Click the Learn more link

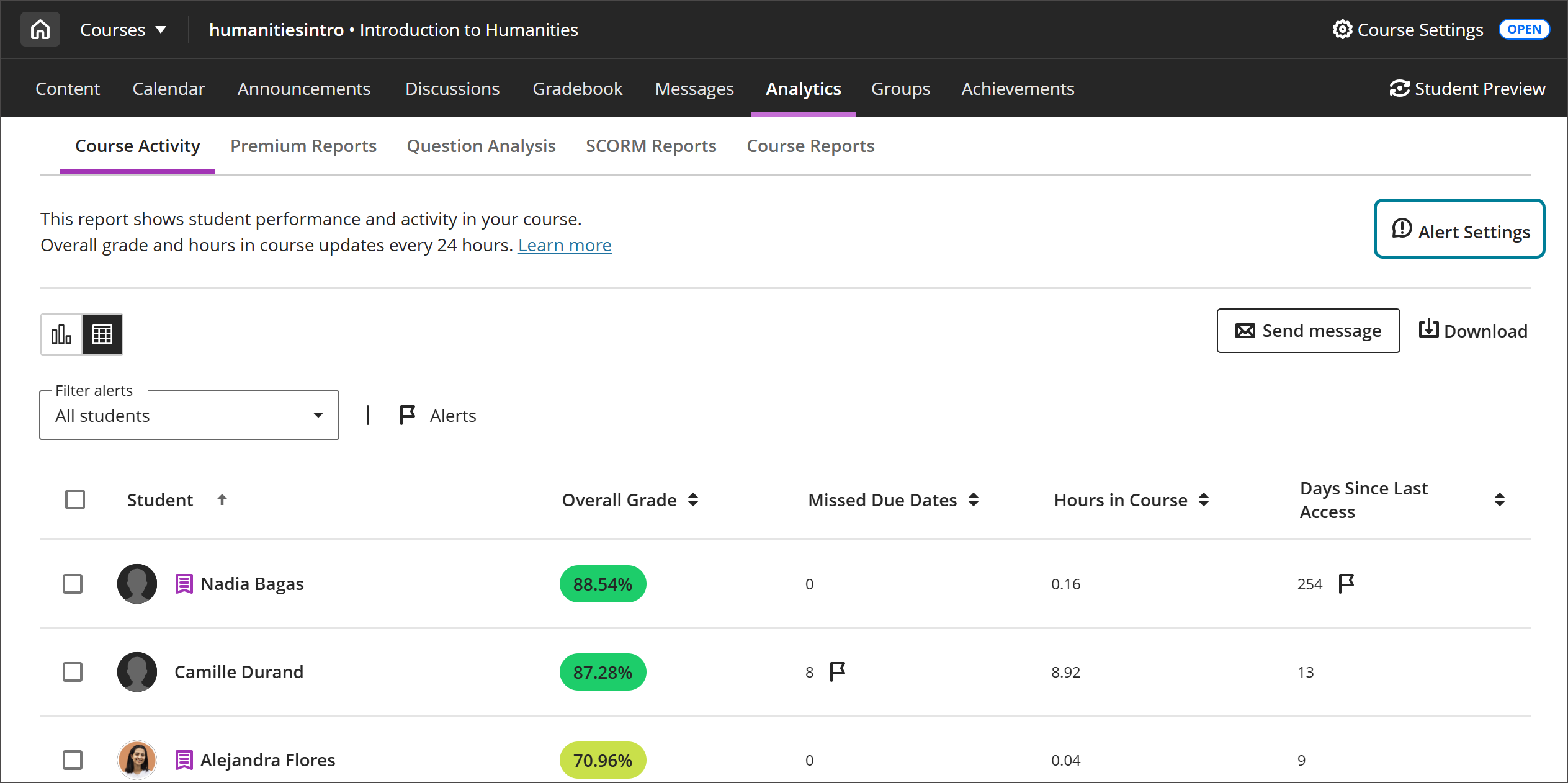(564, 244)
